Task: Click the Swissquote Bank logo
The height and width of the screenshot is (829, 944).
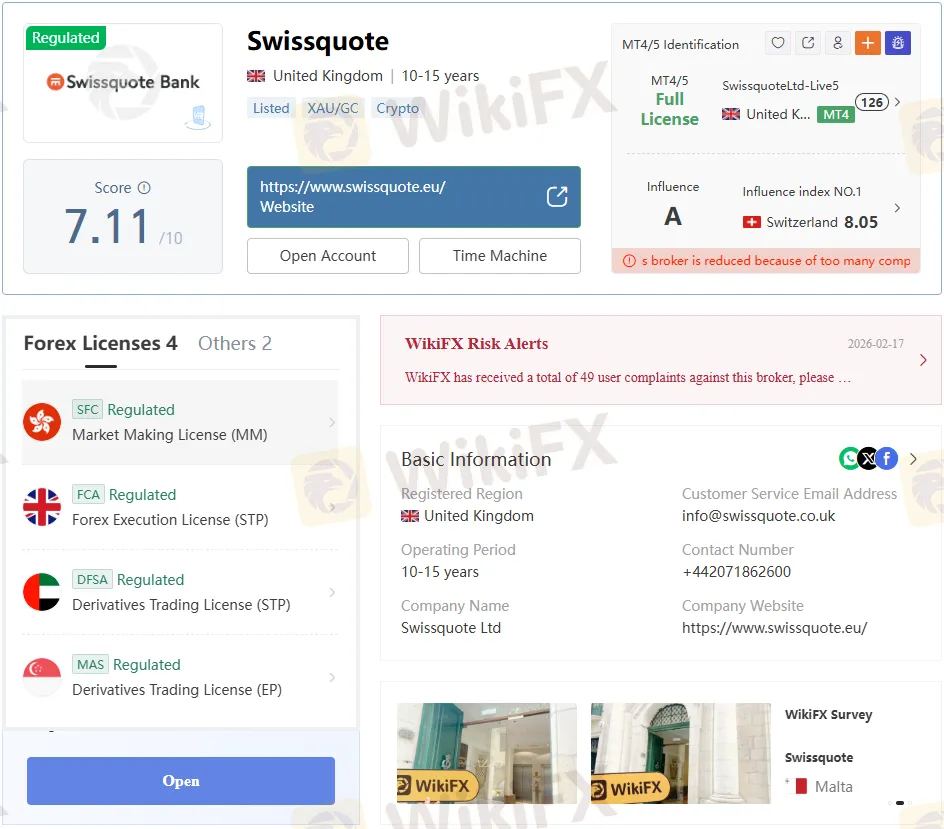Action: click(123, 82)
